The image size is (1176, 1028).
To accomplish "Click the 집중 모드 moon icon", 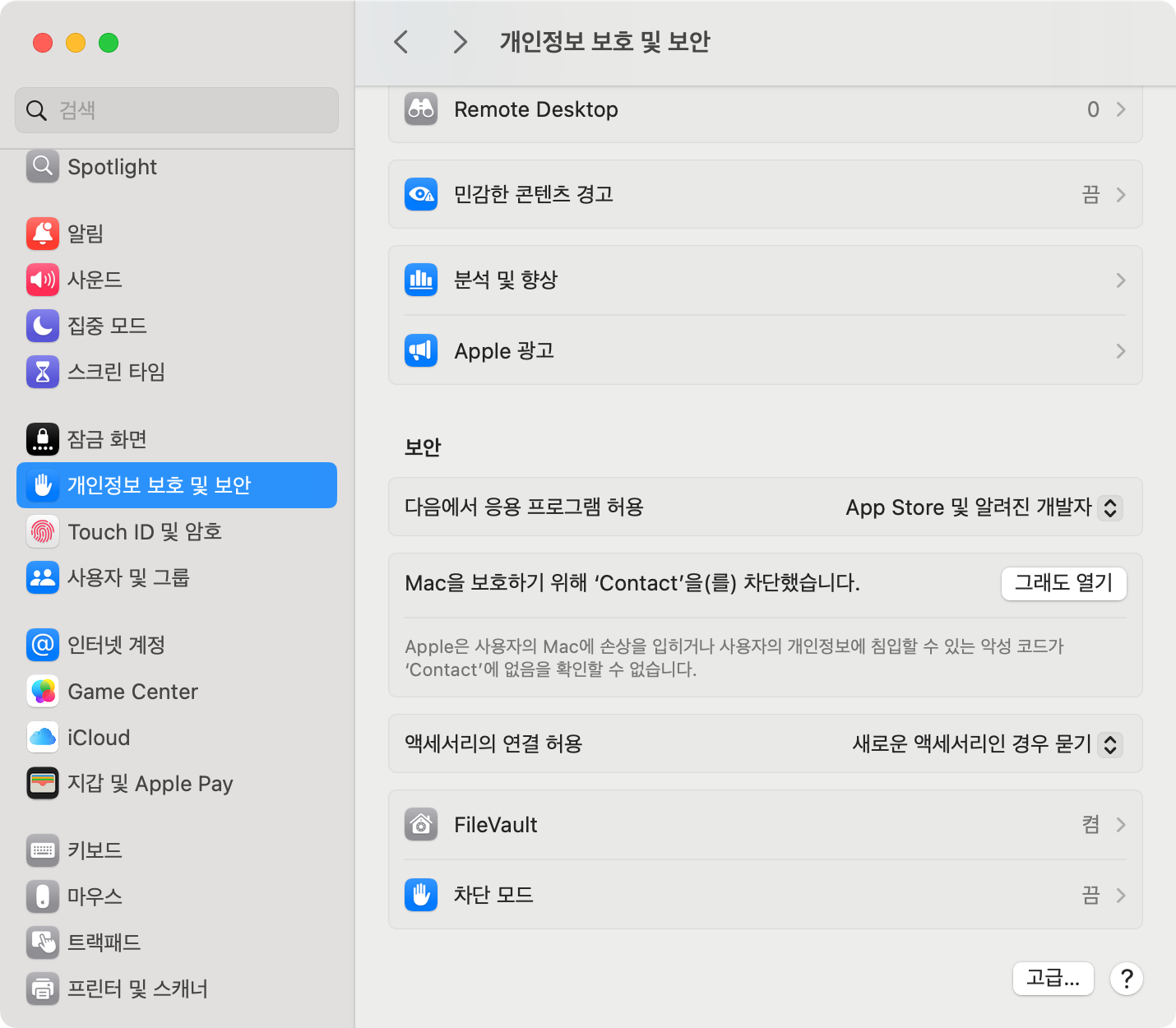I will tap(43, 326).
